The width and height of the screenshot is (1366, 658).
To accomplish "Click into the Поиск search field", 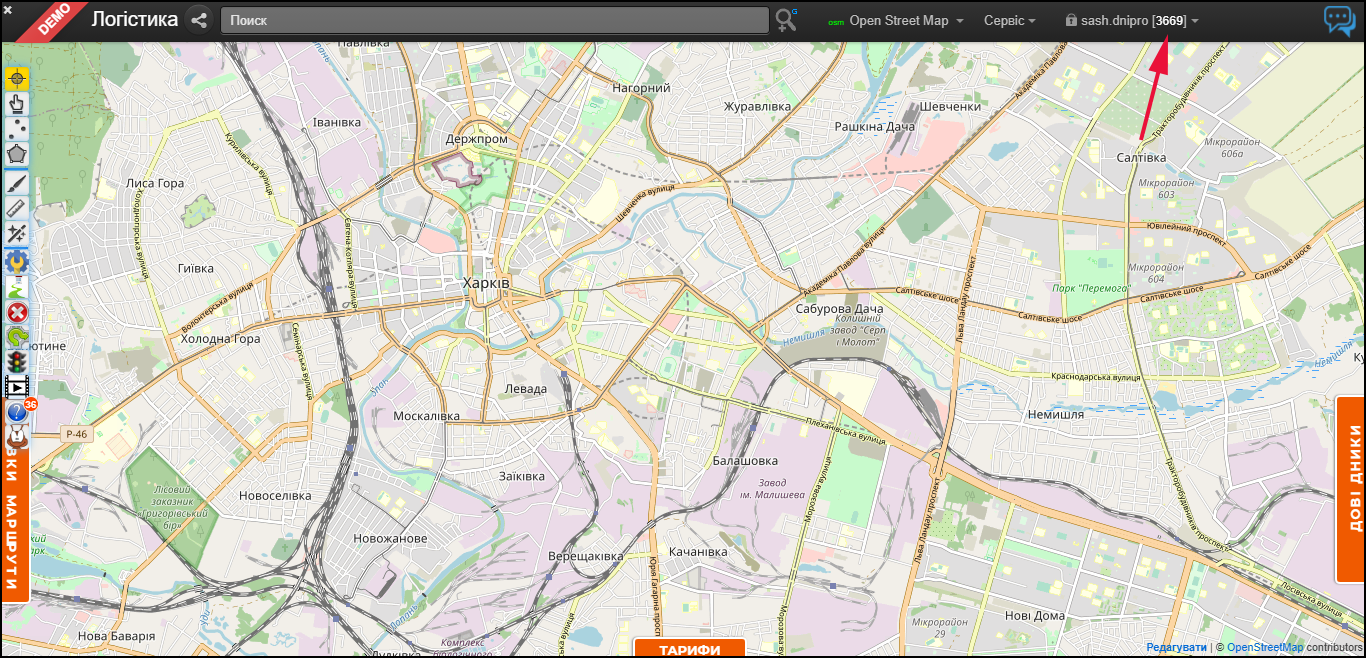I will pos(494,20).
